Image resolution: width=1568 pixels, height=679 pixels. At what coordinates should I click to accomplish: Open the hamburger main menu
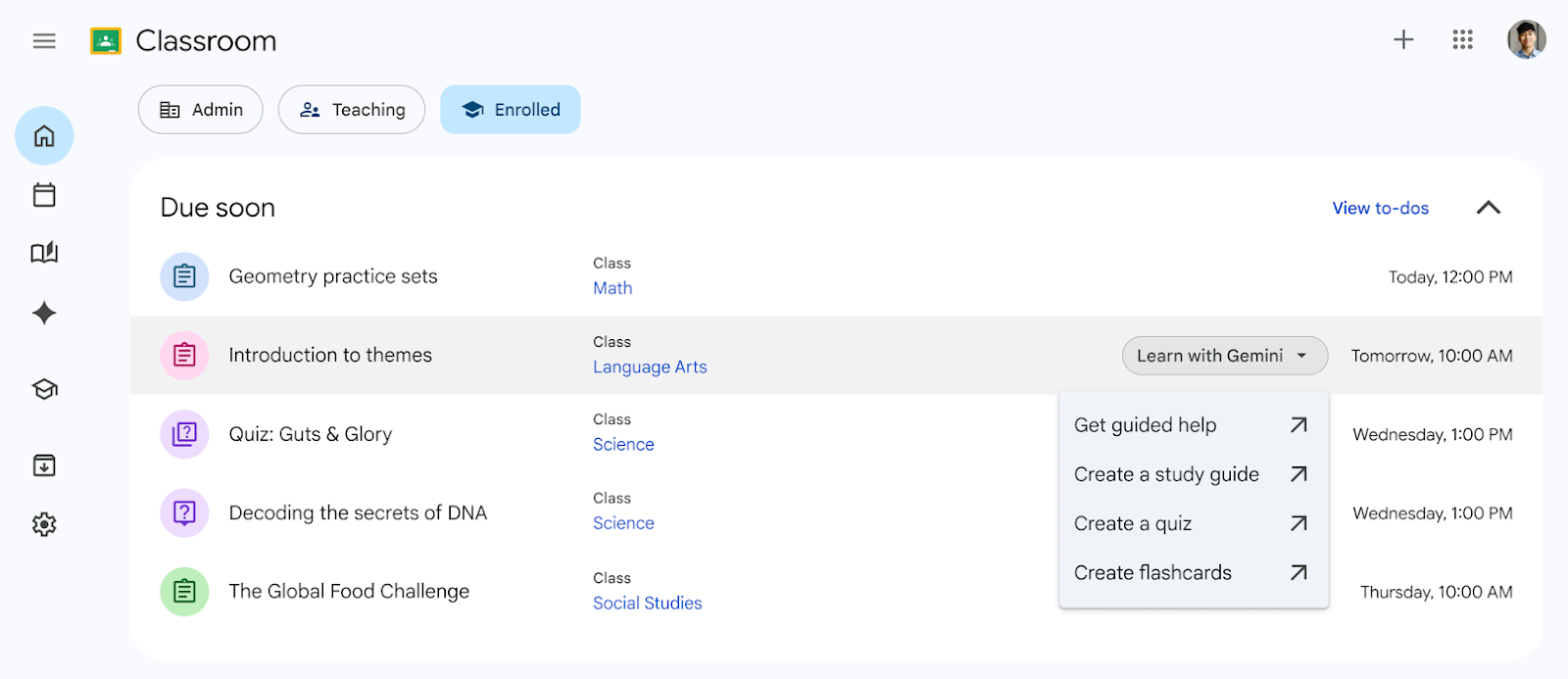44,41
